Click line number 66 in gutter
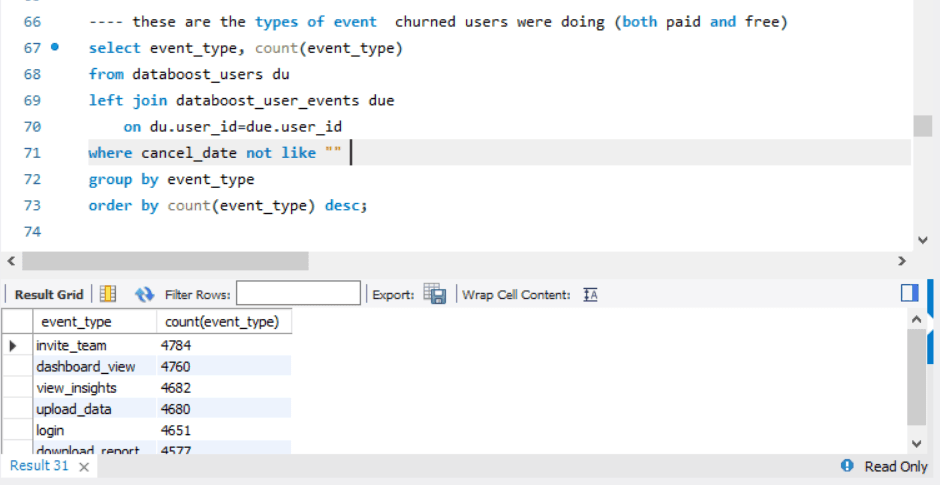 click(32, 22)
